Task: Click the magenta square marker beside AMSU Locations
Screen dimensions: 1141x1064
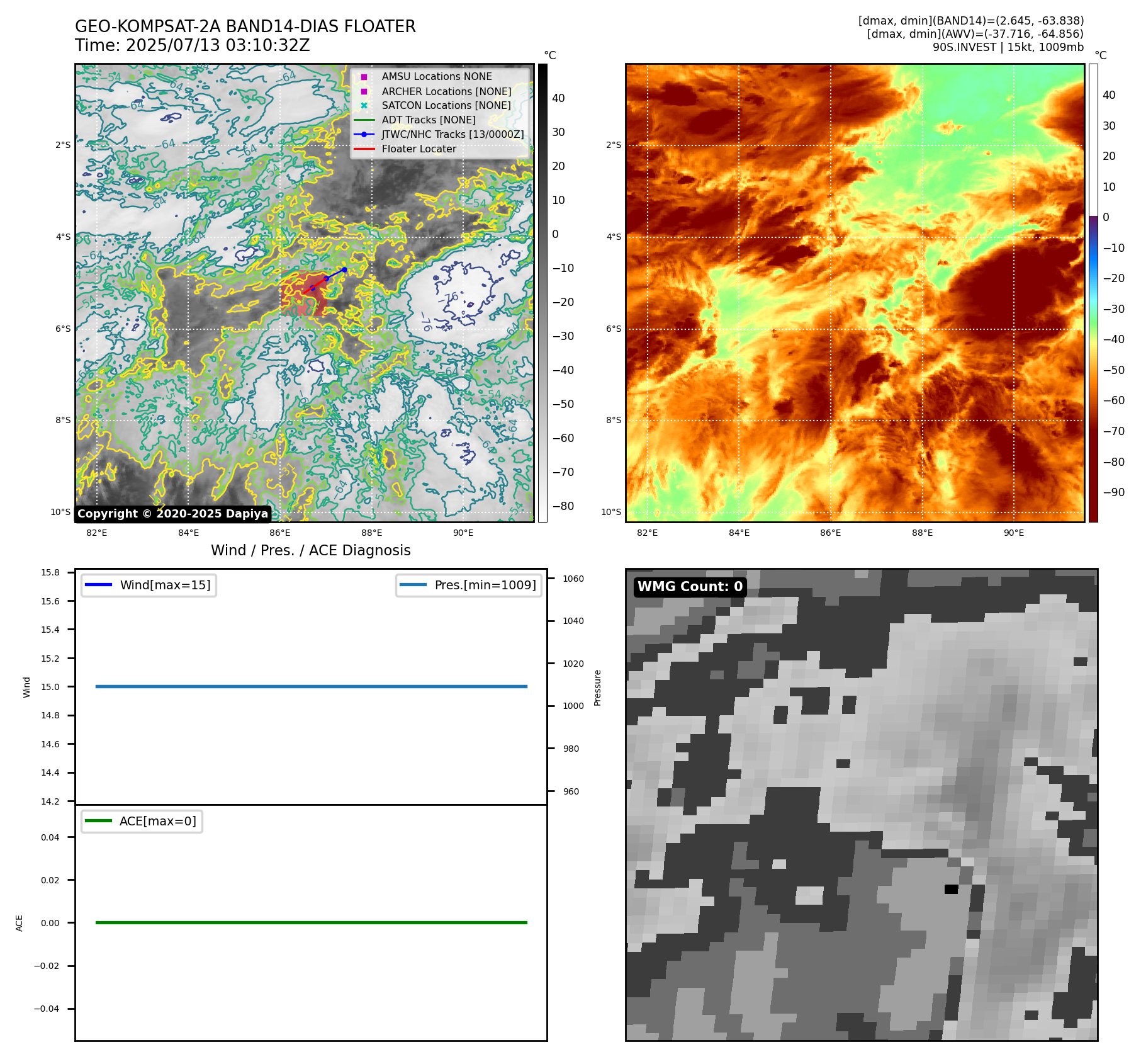Action: 364,77
